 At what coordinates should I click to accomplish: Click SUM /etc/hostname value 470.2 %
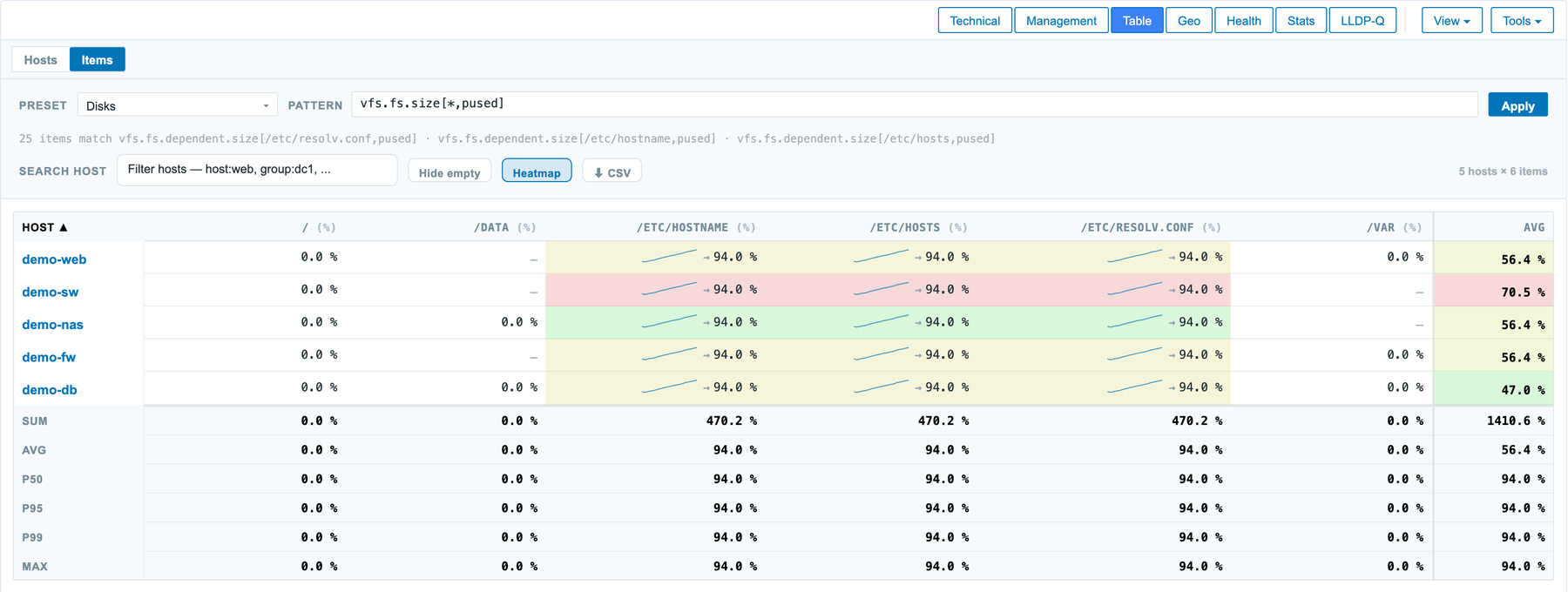[x=731, y=420]
